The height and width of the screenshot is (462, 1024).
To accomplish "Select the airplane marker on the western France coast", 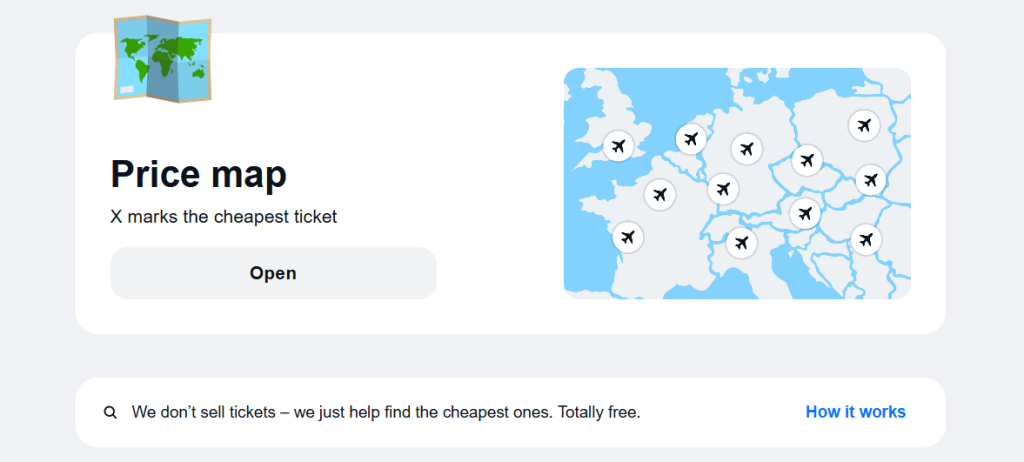I will pyautogui.click(x=628, y=237).
